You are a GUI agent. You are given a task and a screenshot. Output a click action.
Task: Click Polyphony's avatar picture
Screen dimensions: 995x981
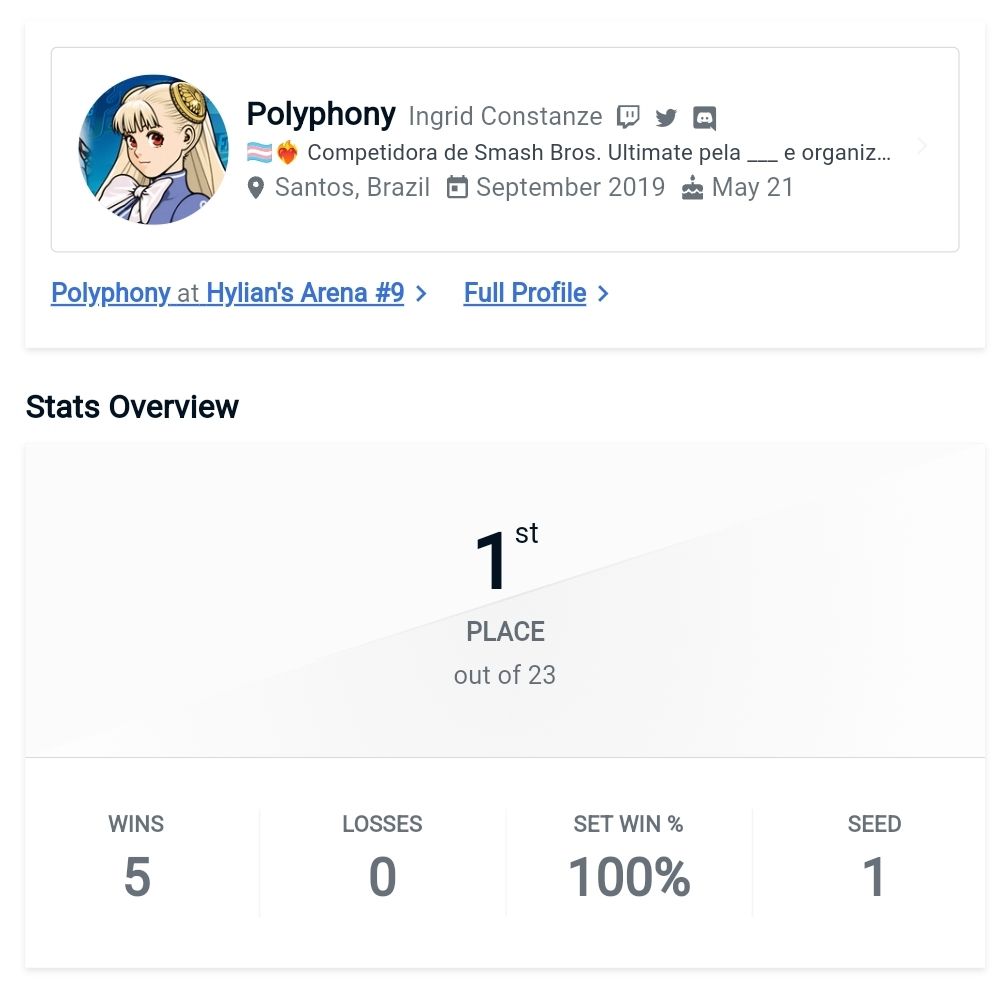coord(154,150)
